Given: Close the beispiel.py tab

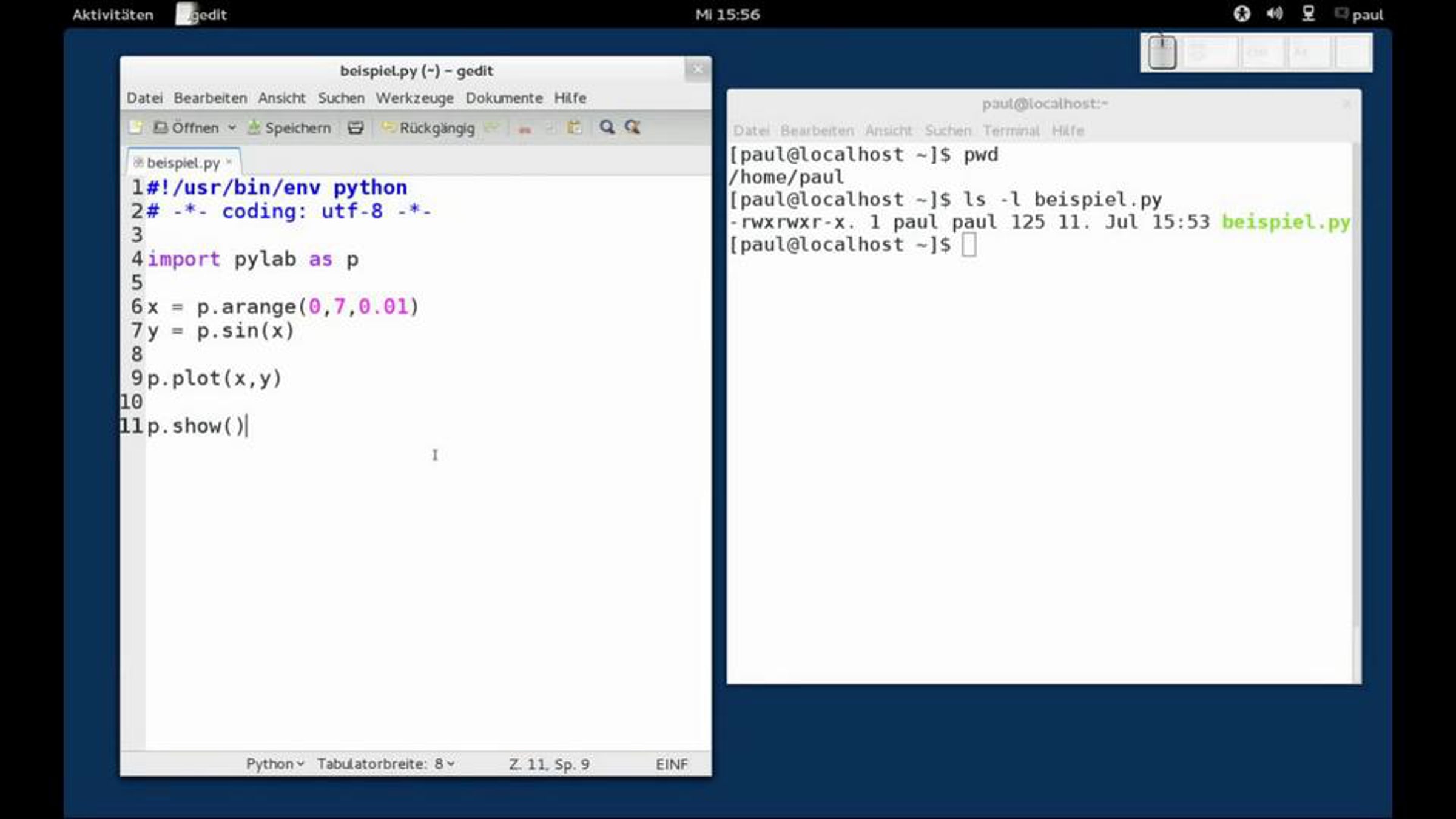Looking at the screenshot, I should (x=229, y=162).
